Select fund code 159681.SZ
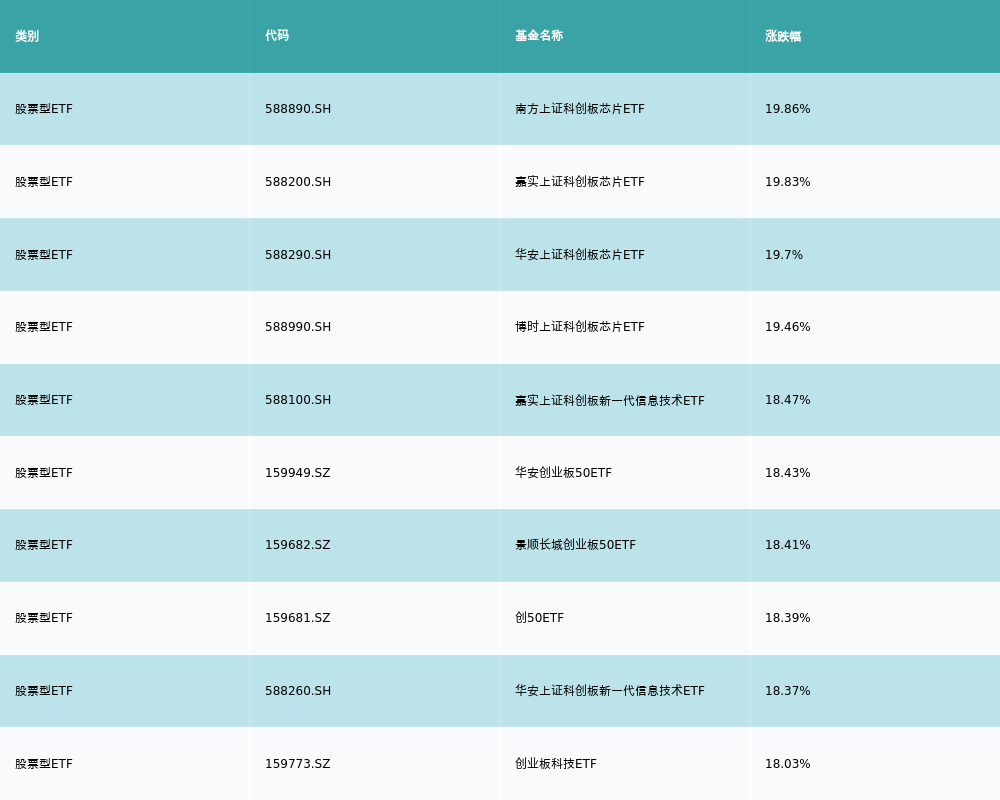 pos(298,618)
